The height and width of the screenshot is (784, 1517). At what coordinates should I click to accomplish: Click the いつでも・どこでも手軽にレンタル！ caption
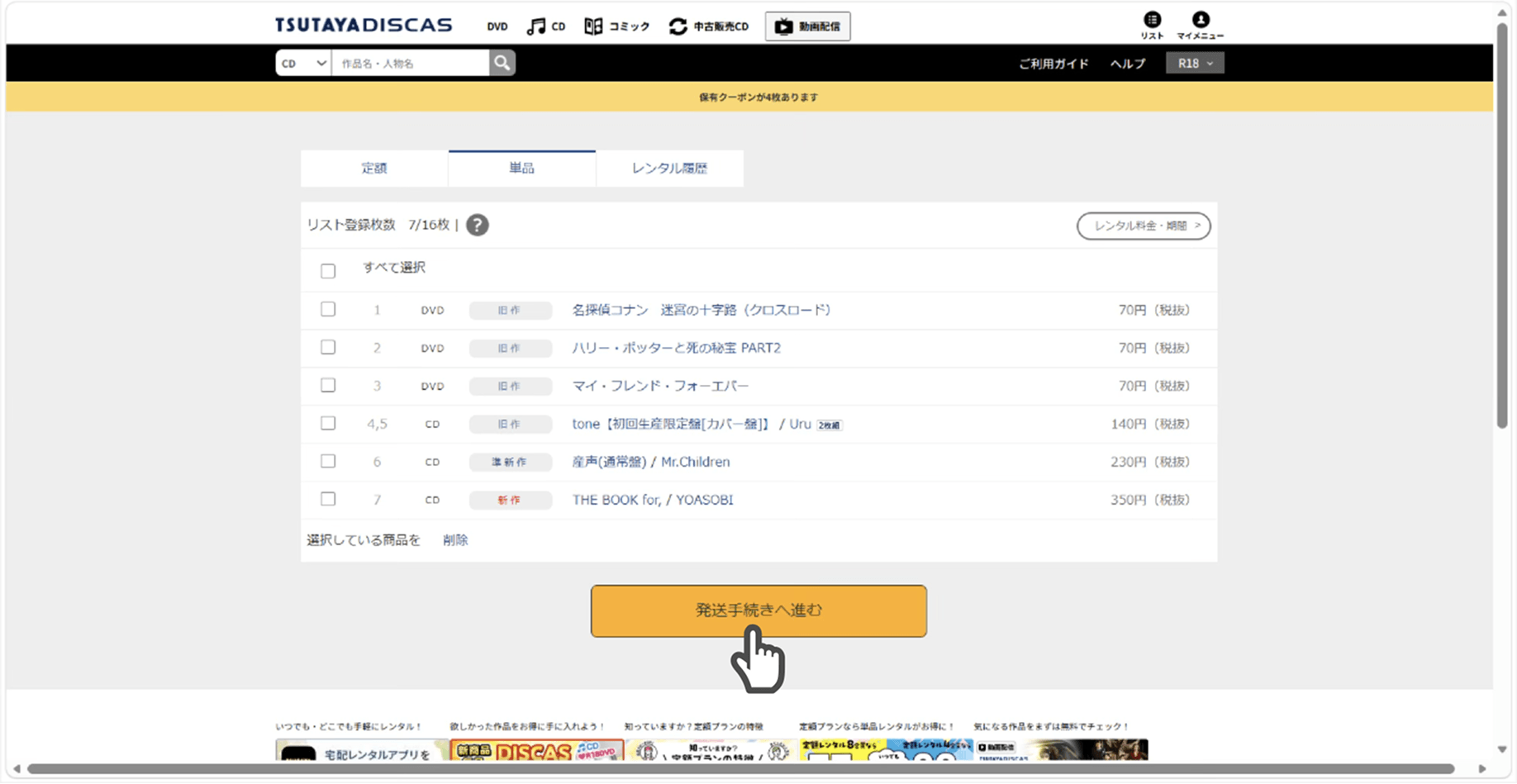(349, 727)
